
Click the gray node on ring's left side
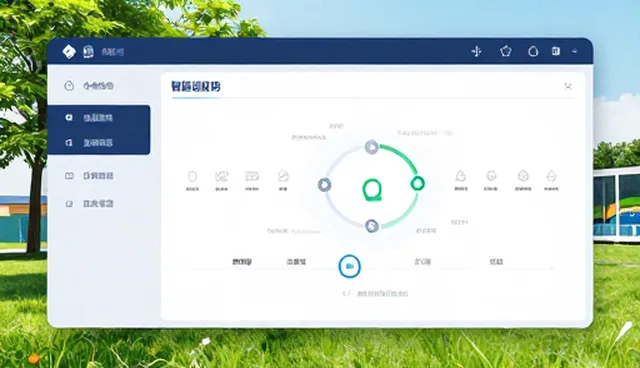[x=324, y=185]
